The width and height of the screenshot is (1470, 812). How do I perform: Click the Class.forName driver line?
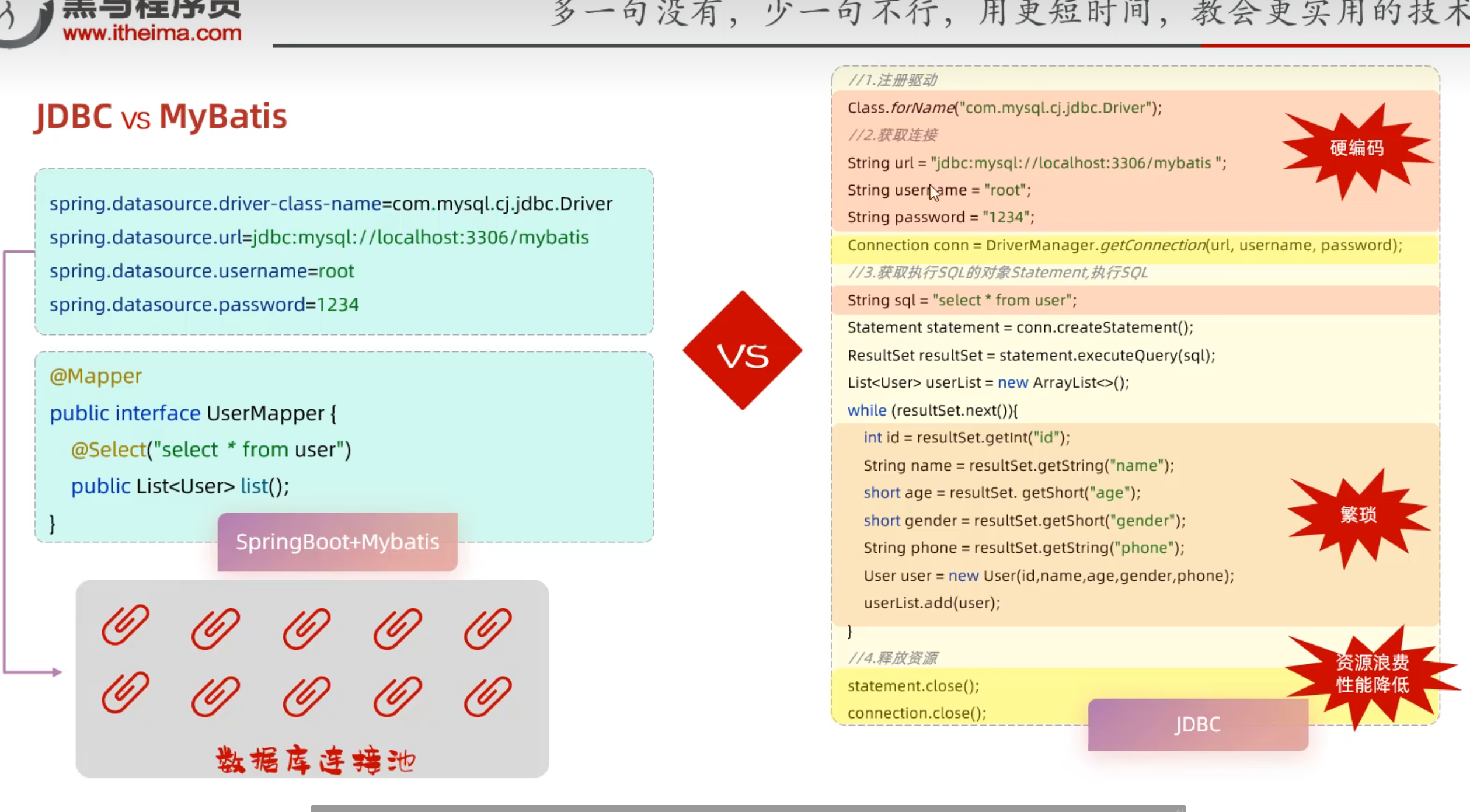(x=1005, y=108)
